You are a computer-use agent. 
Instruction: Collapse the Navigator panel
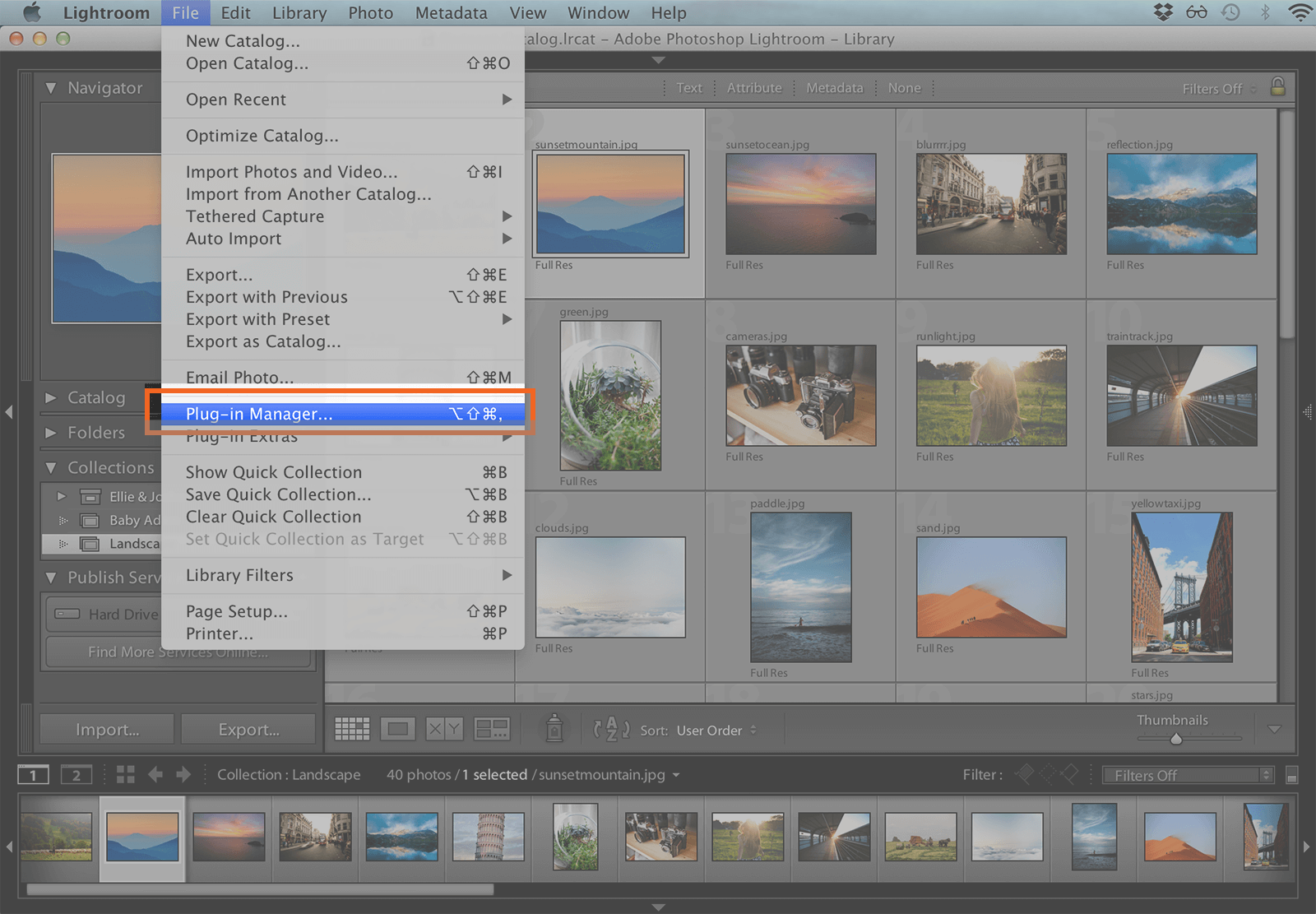(x=51, y=87)
